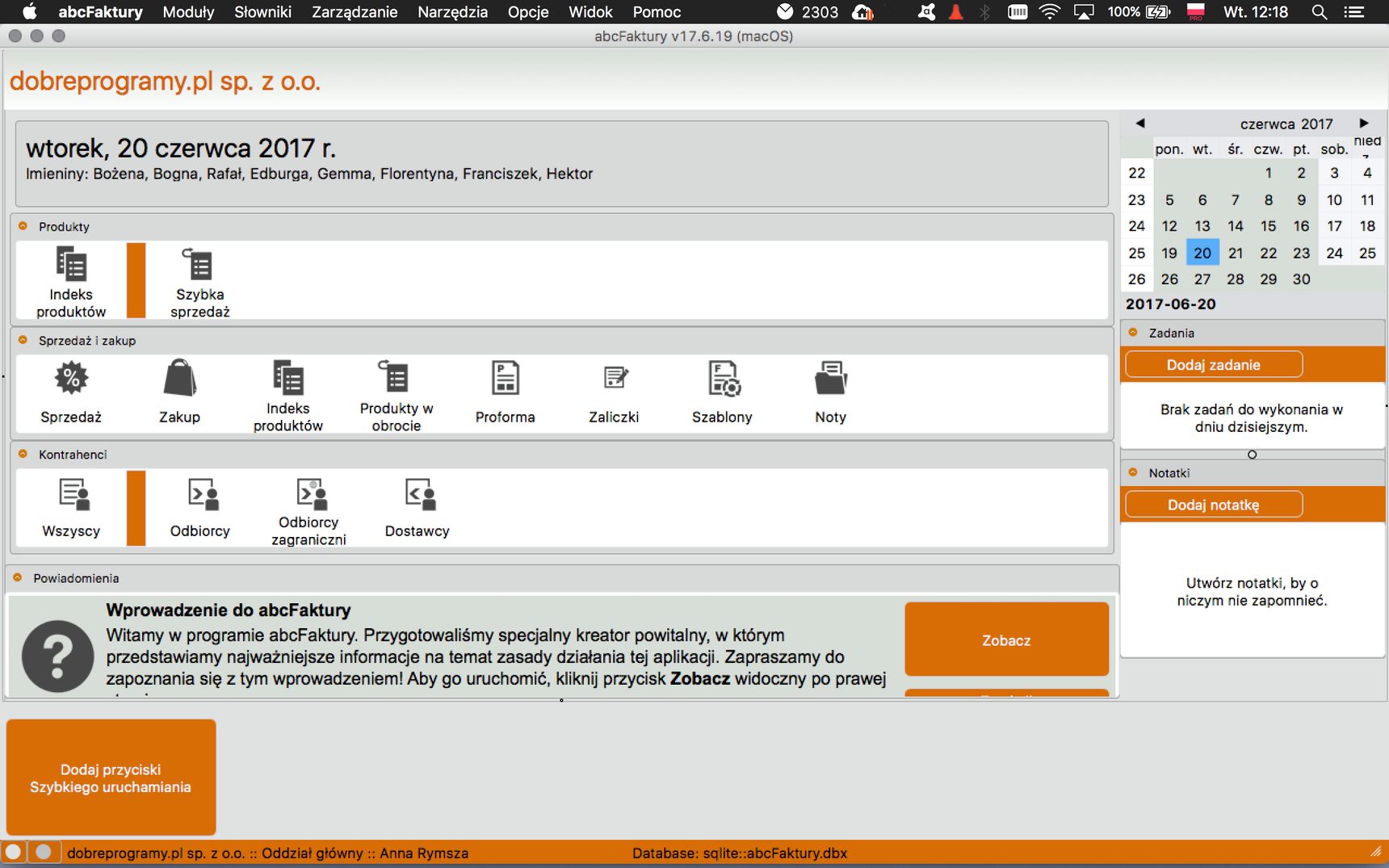Open the Moduły menu

click(x=188, y=12)
